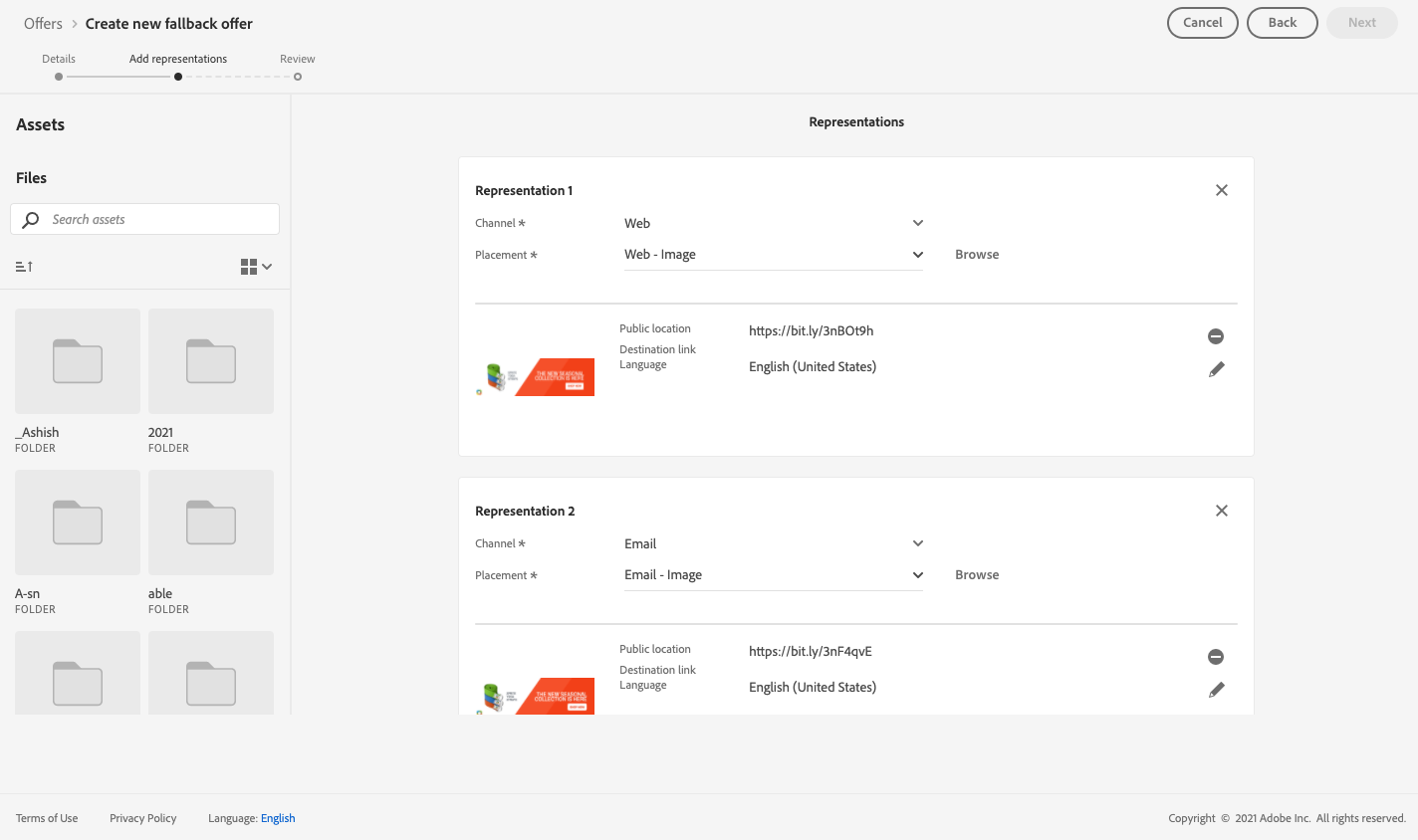This screenshot has height=840, width=1418.
Task: Remove Representation 2 using the X icon
Action: click(1222, 511)
